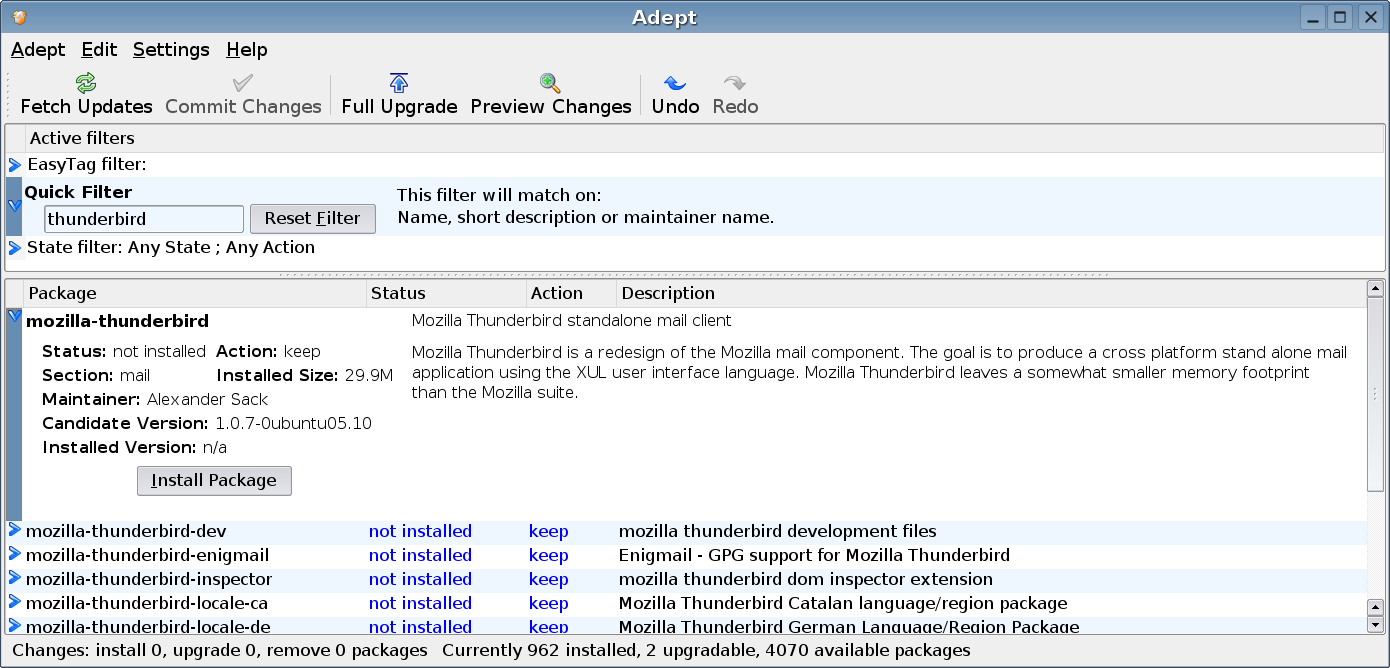
Task: Click 'not installed' status of mozilla-thunderbird-dev
Action: (x=420, y=531)
